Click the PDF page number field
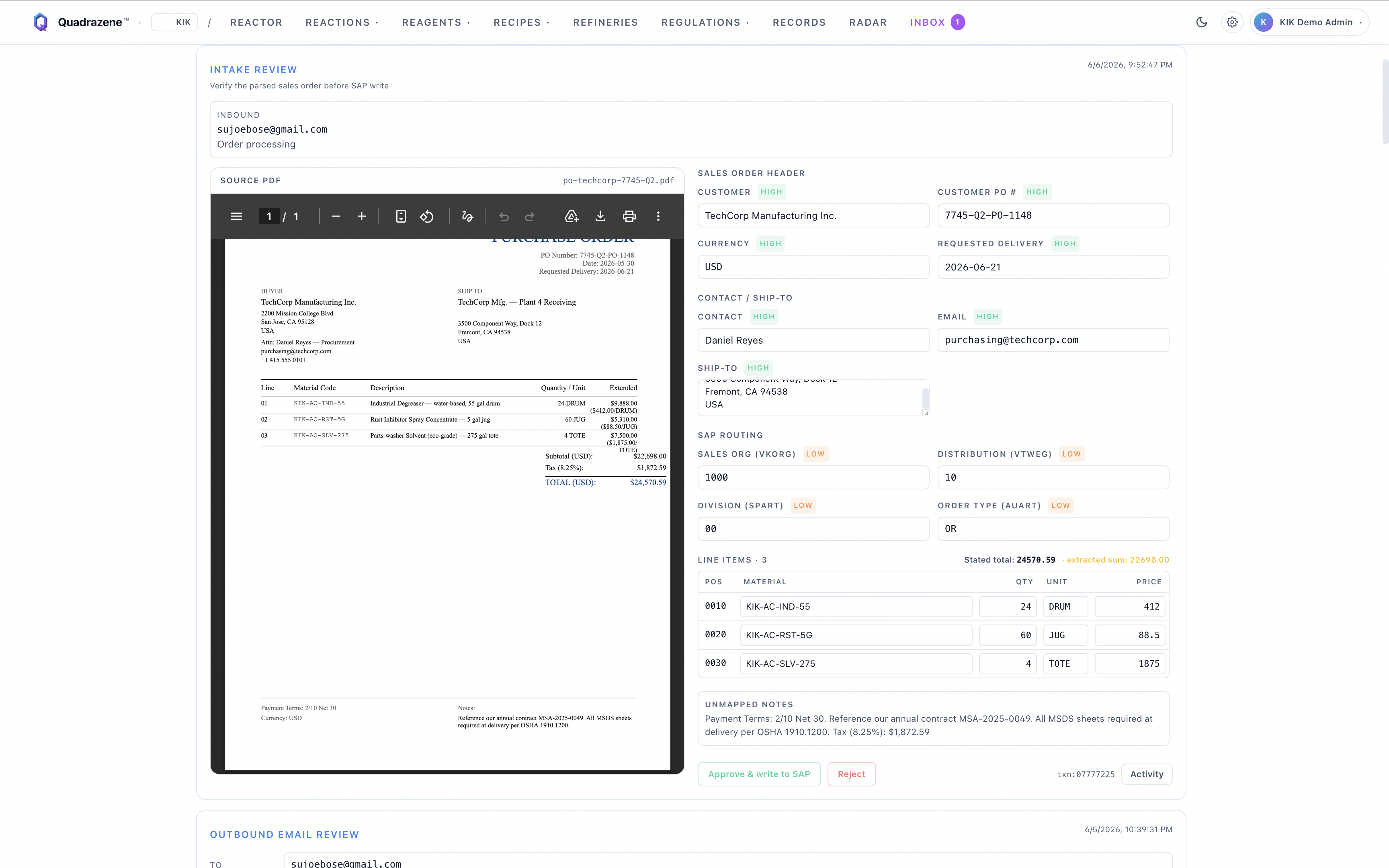The width and height of the screenshot is (1389, 868). [268, 217]
